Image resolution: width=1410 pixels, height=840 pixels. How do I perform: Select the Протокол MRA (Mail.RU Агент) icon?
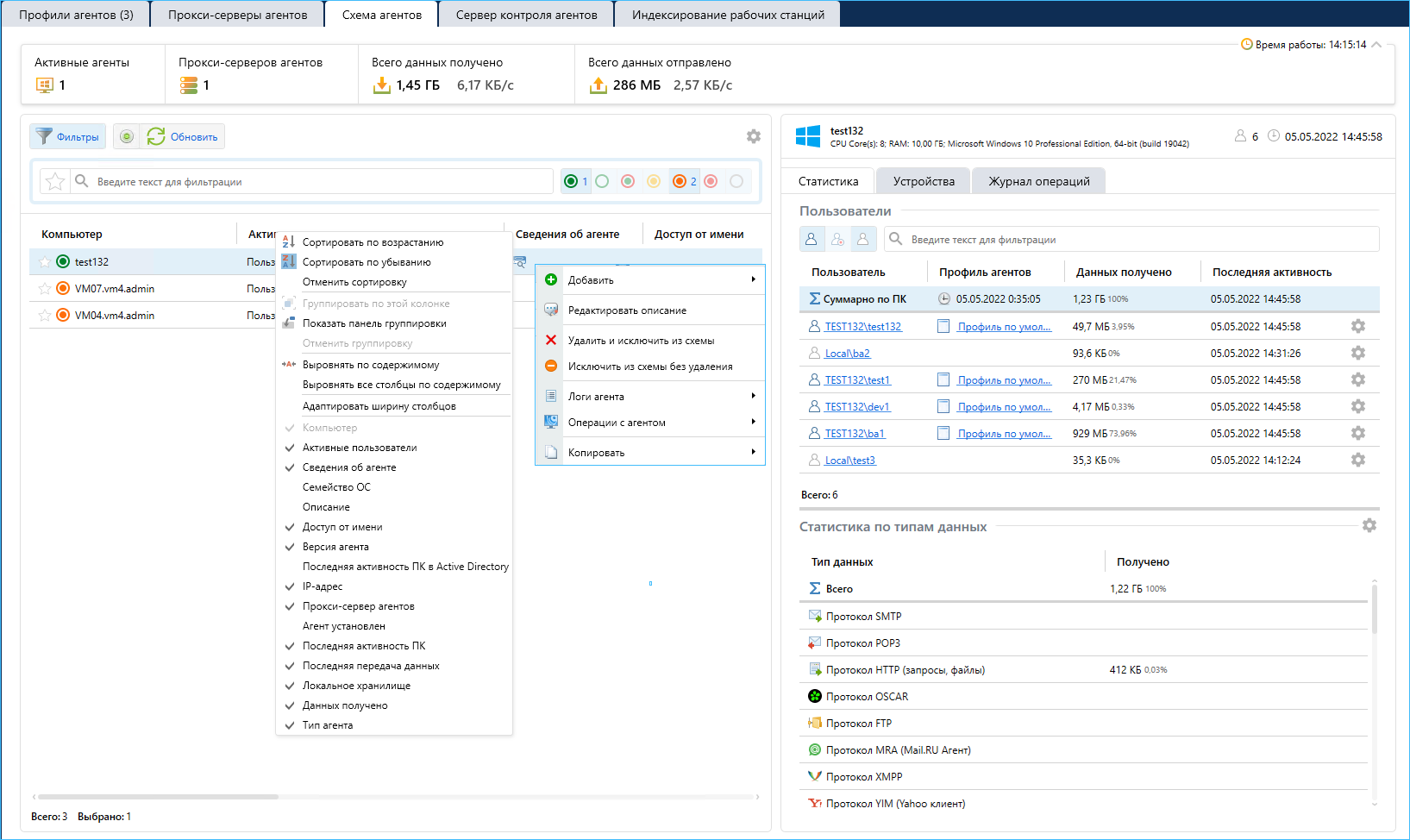[x=815, y=749]
